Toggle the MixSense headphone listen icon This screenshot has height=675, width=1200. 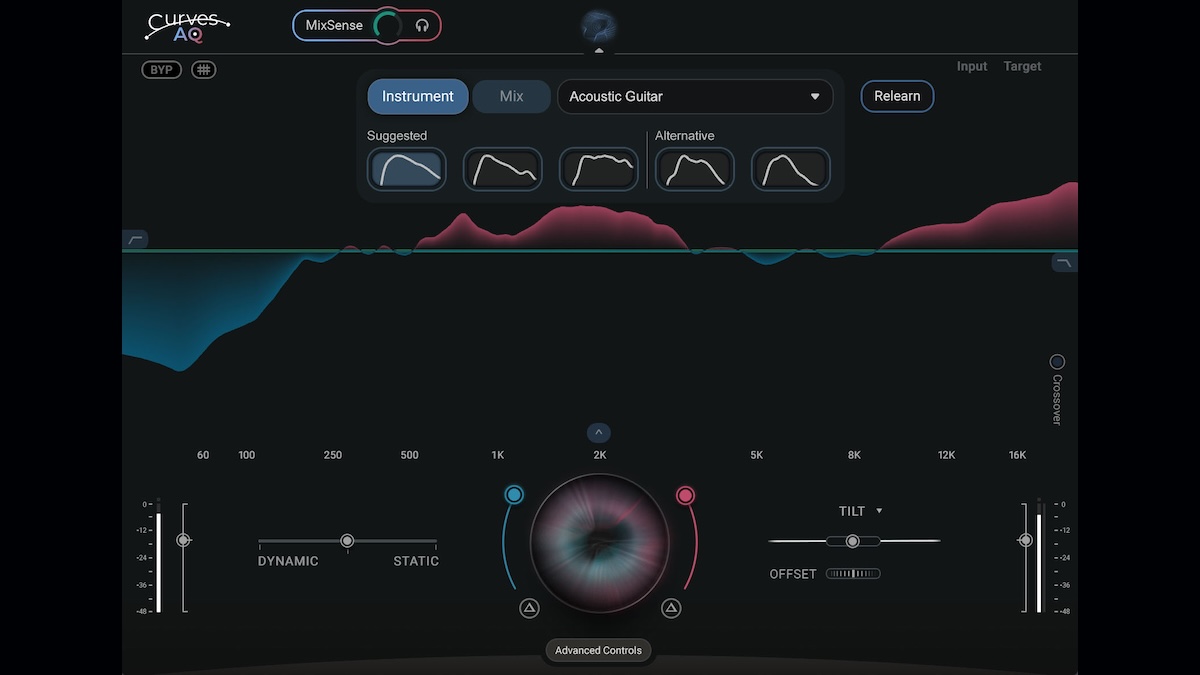422,26
